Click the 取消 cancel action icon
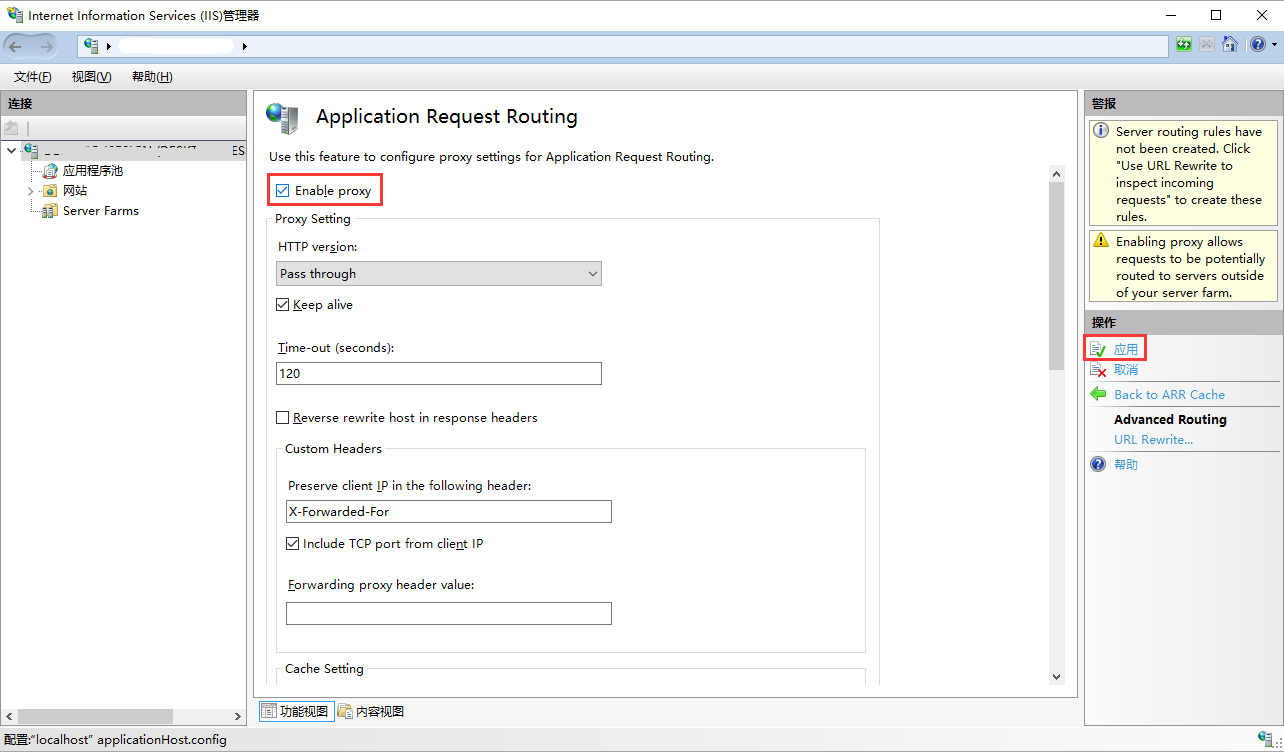The width and height of the screenshot is (1284, 752). click(1099, 370)
